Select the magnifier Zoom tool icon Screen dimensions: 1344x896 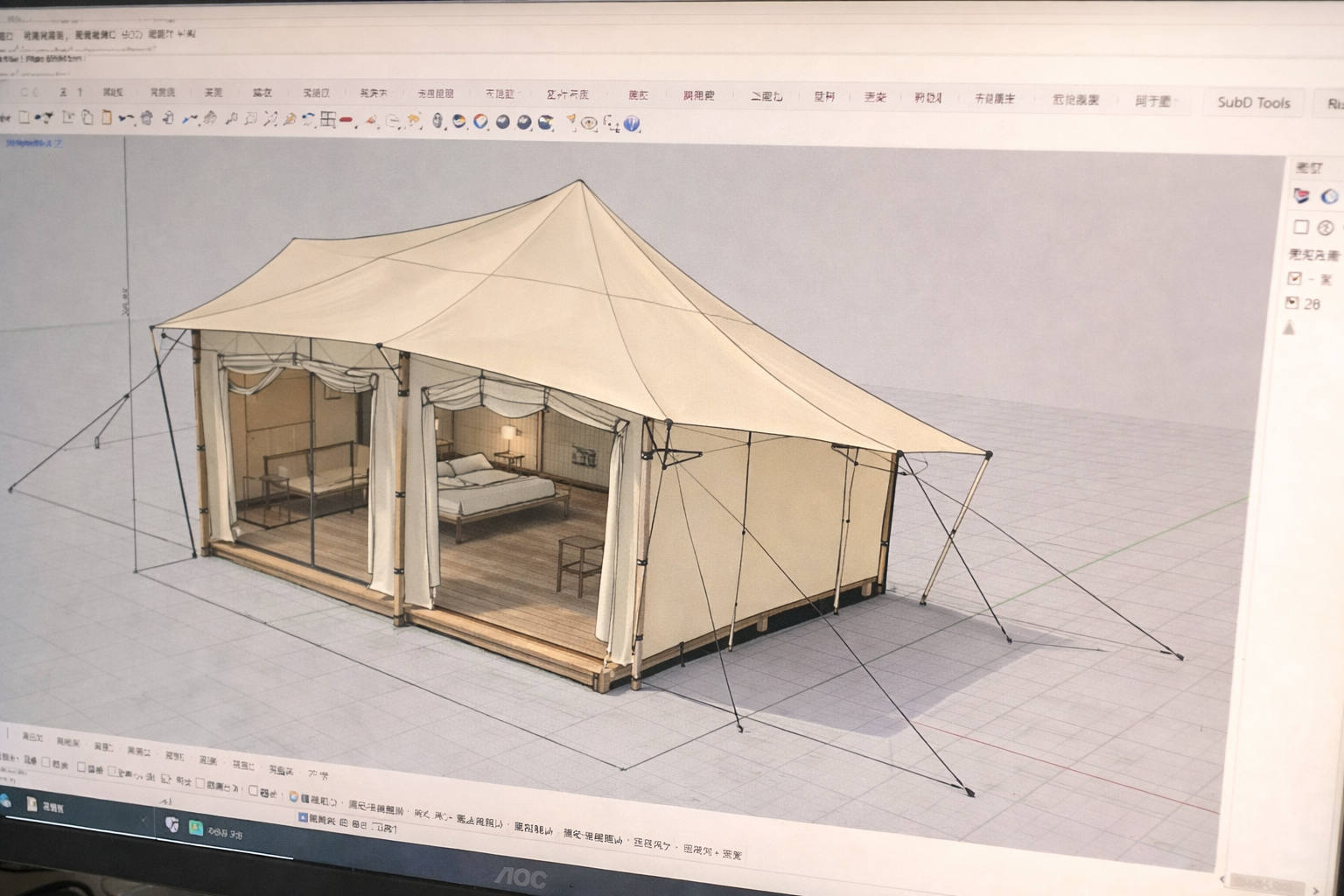[231, 118]
